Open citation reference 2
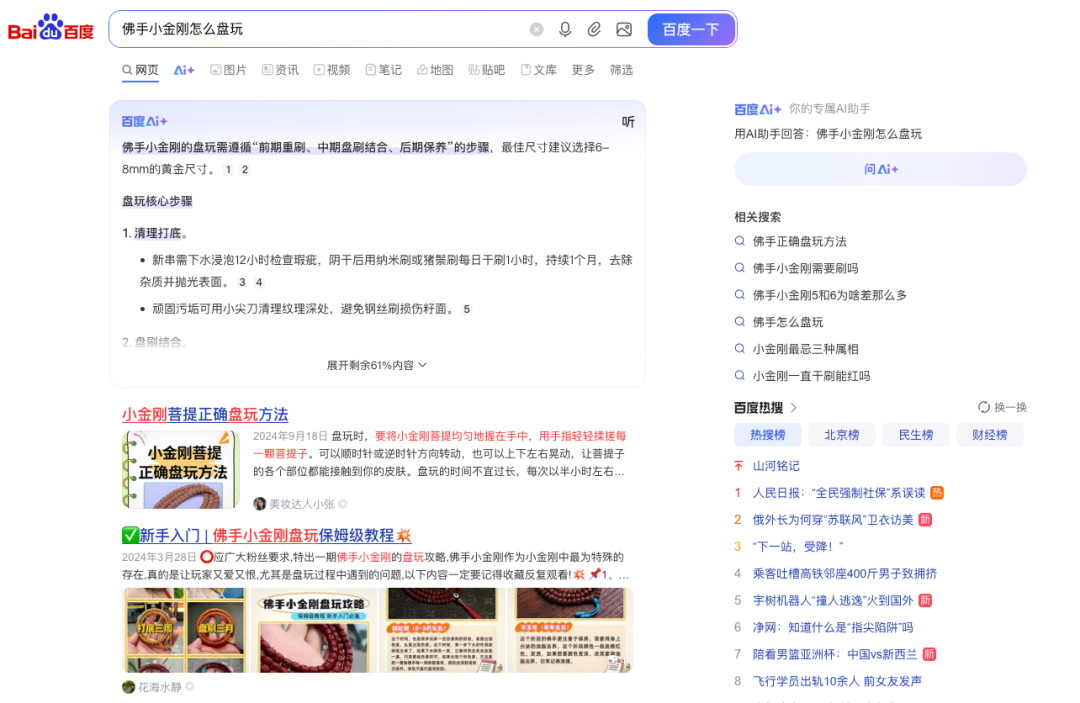Image resolution: width=1080 pixels, height=703 pixels. tap(245, 169)
